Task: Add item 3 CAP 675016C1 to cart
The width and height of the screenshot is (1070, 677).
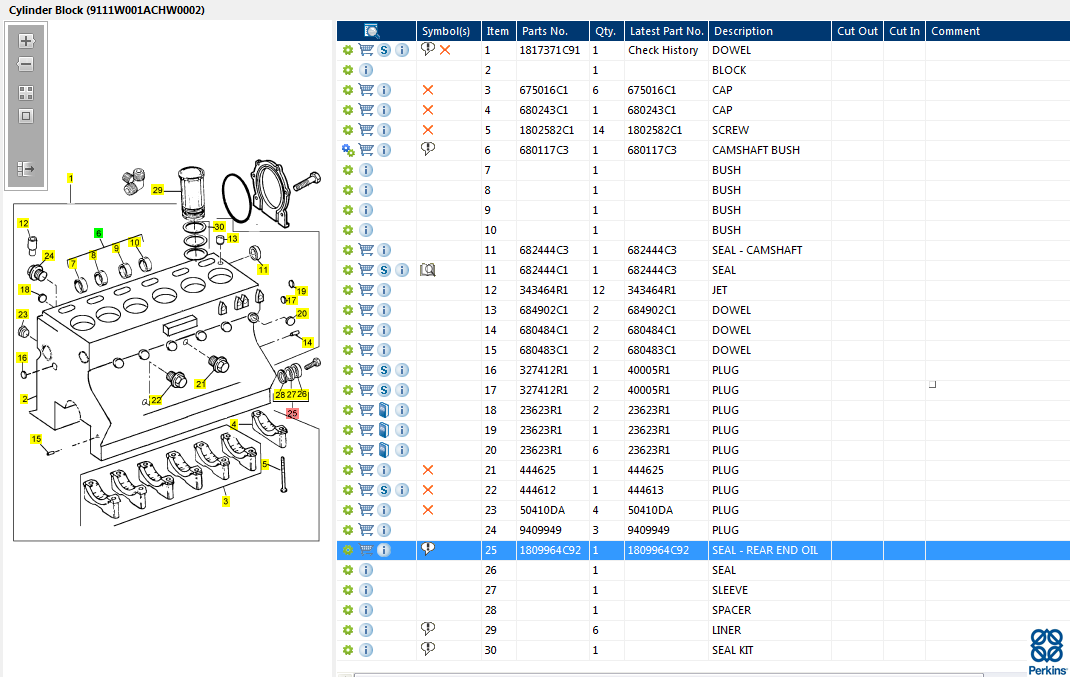Action: (366, 90)
